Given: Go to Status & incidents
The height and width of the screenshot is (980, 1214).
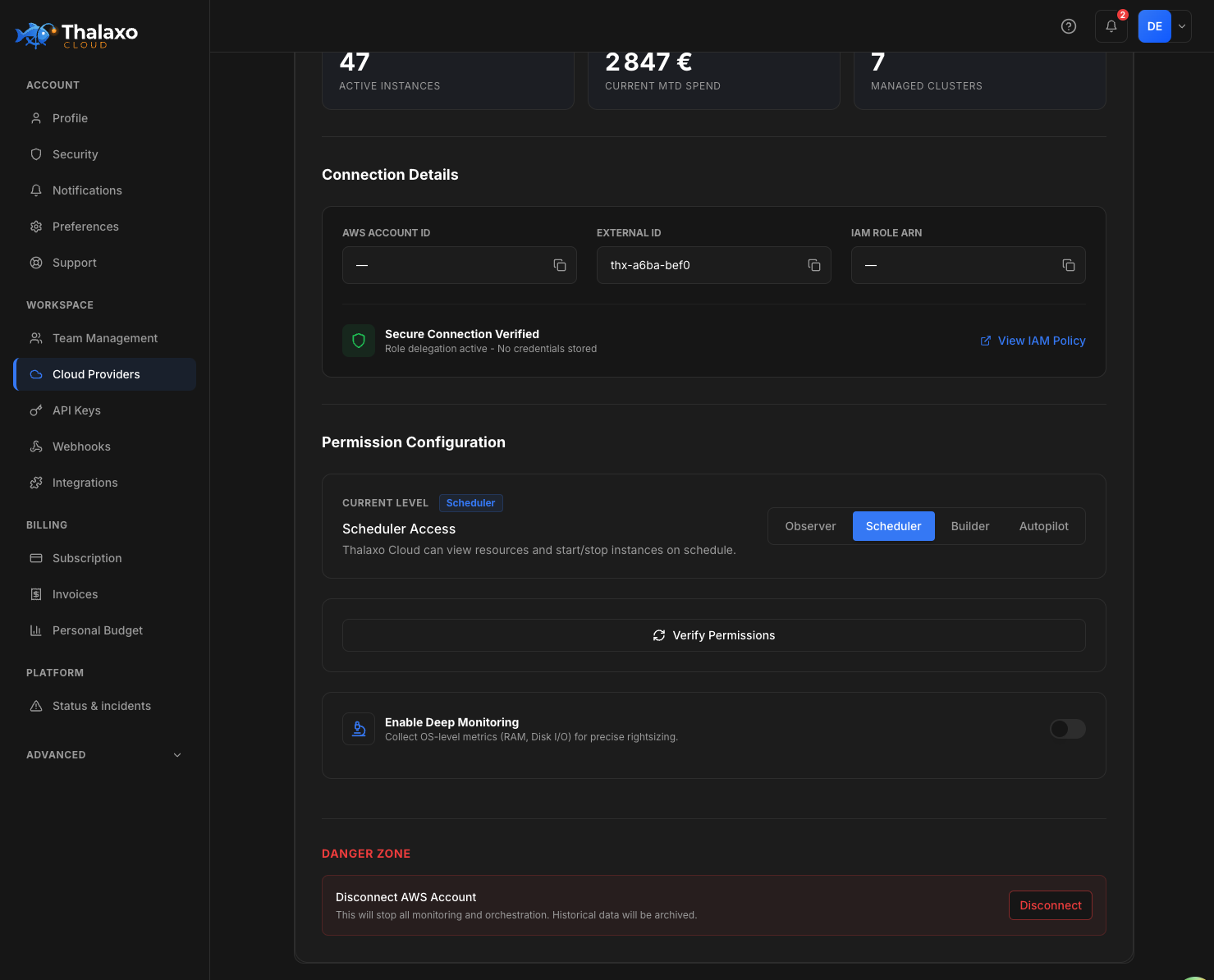Looking at the screenshot, I should click(x=104, y=706).
